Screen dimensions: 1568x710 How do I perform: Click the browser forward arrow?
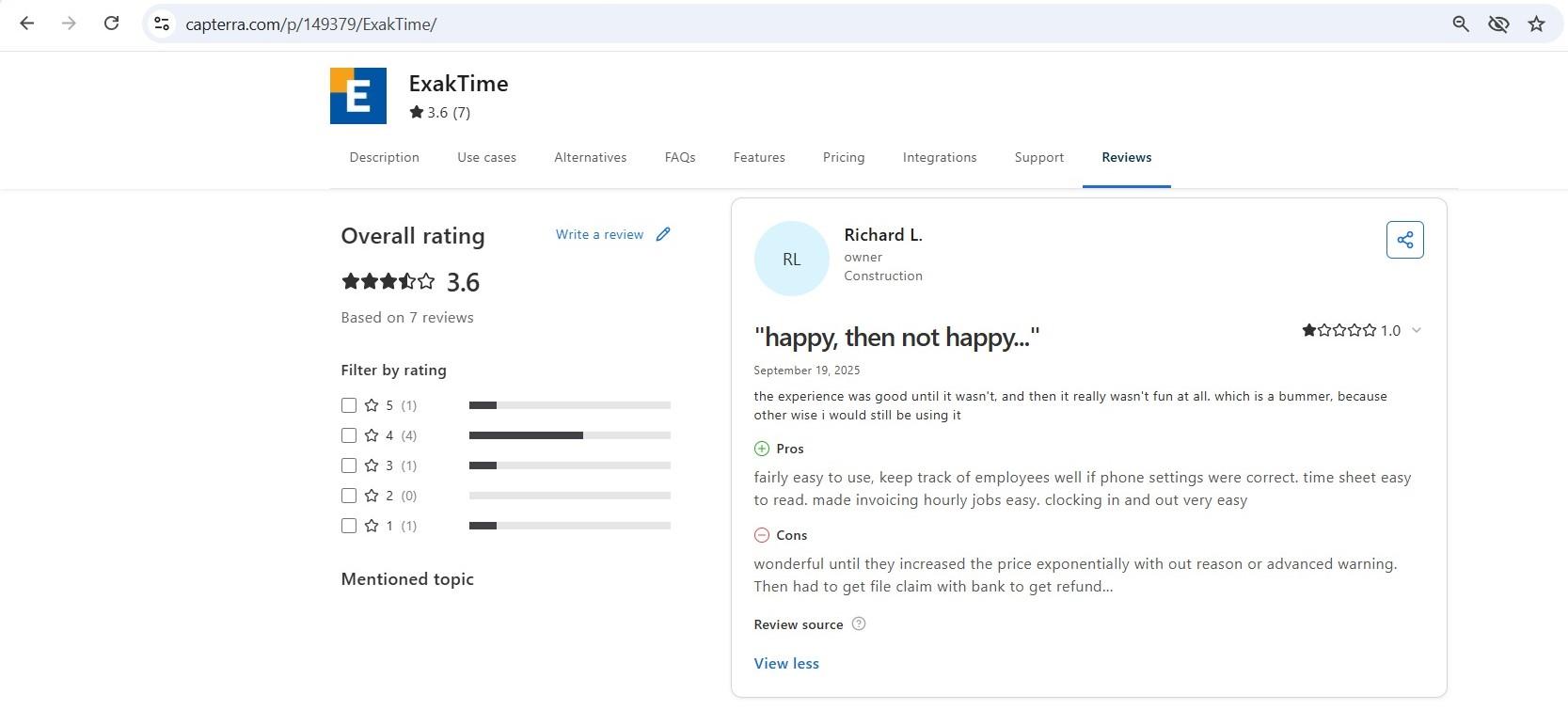click(x=69, y=24)
